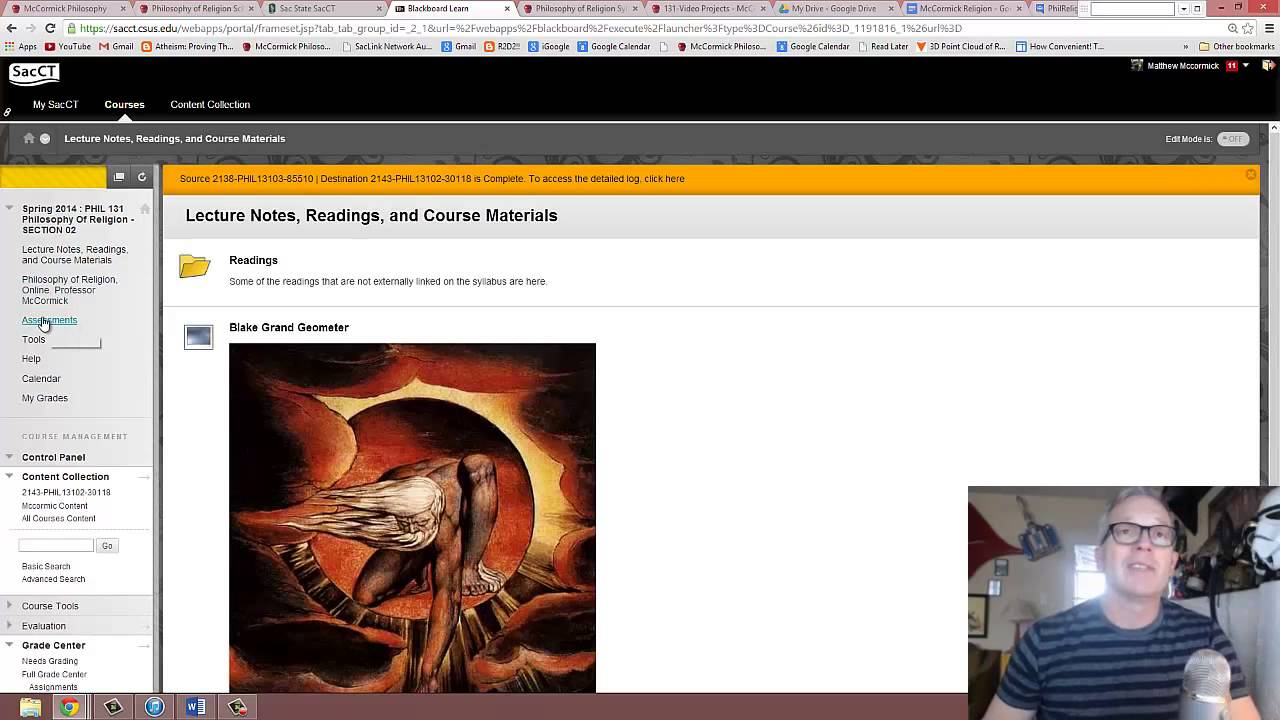Image resolution: width=1280 pixels, height=720 pixels.
Task: Open Microsoft Word from the taskbar
Action: point(196,707)
